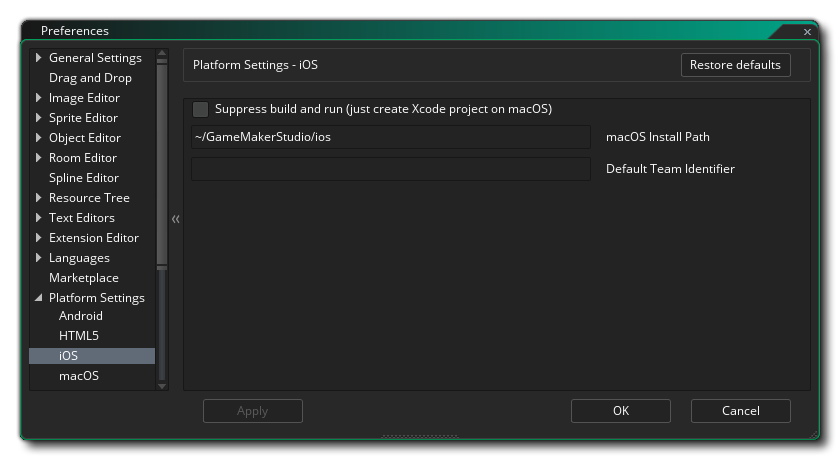Focus the Default Team Identifier field

[391, 169]
